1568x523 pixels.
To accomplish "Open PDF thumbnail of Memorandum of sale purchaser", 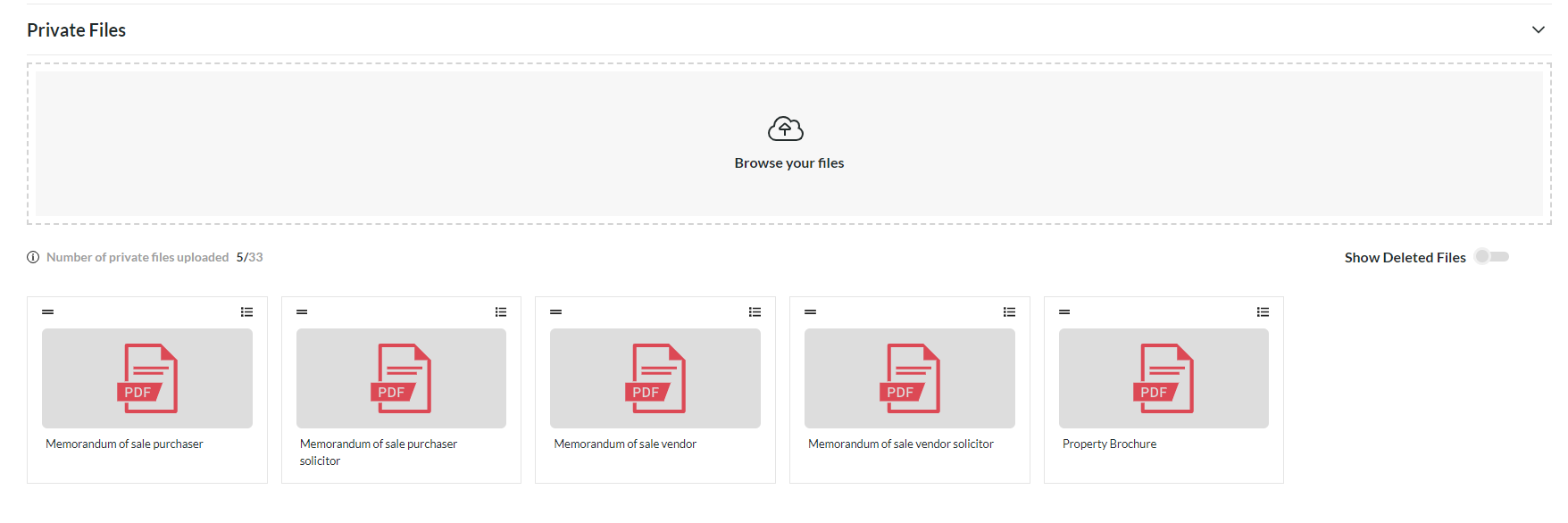I will coord(147,378).
